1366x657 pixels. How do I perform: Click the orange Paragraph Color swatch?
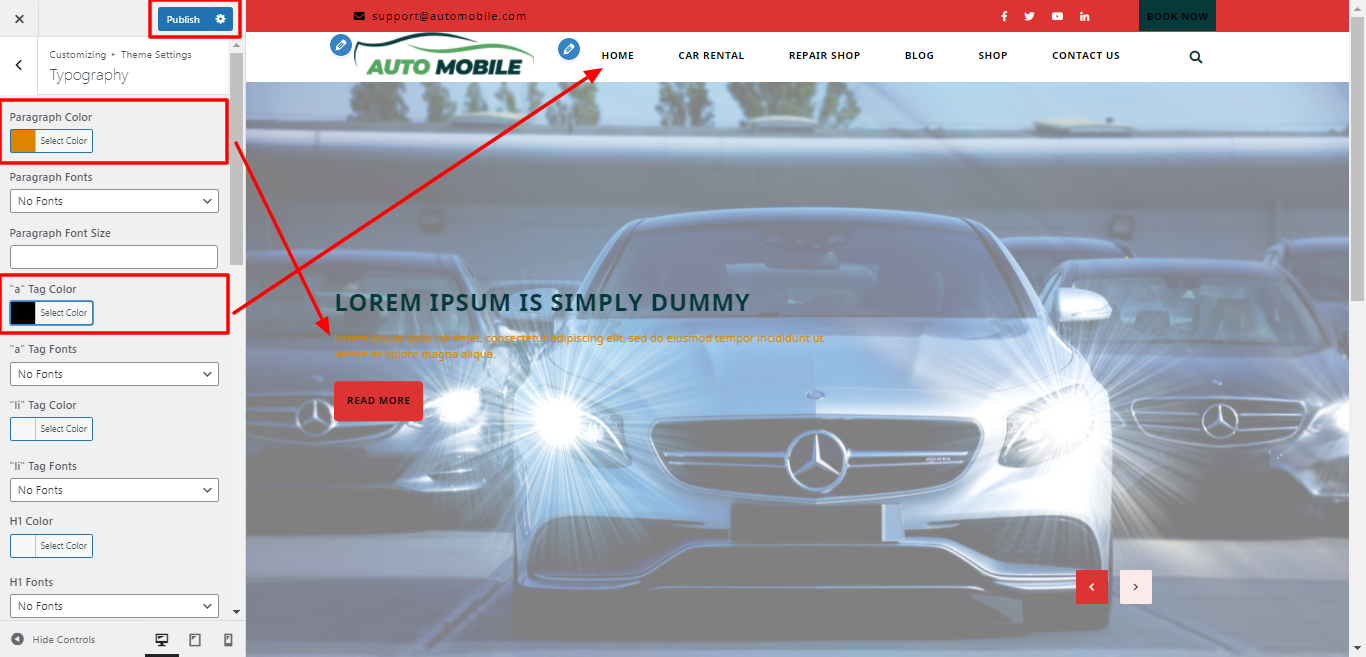(x=23, y=141)
